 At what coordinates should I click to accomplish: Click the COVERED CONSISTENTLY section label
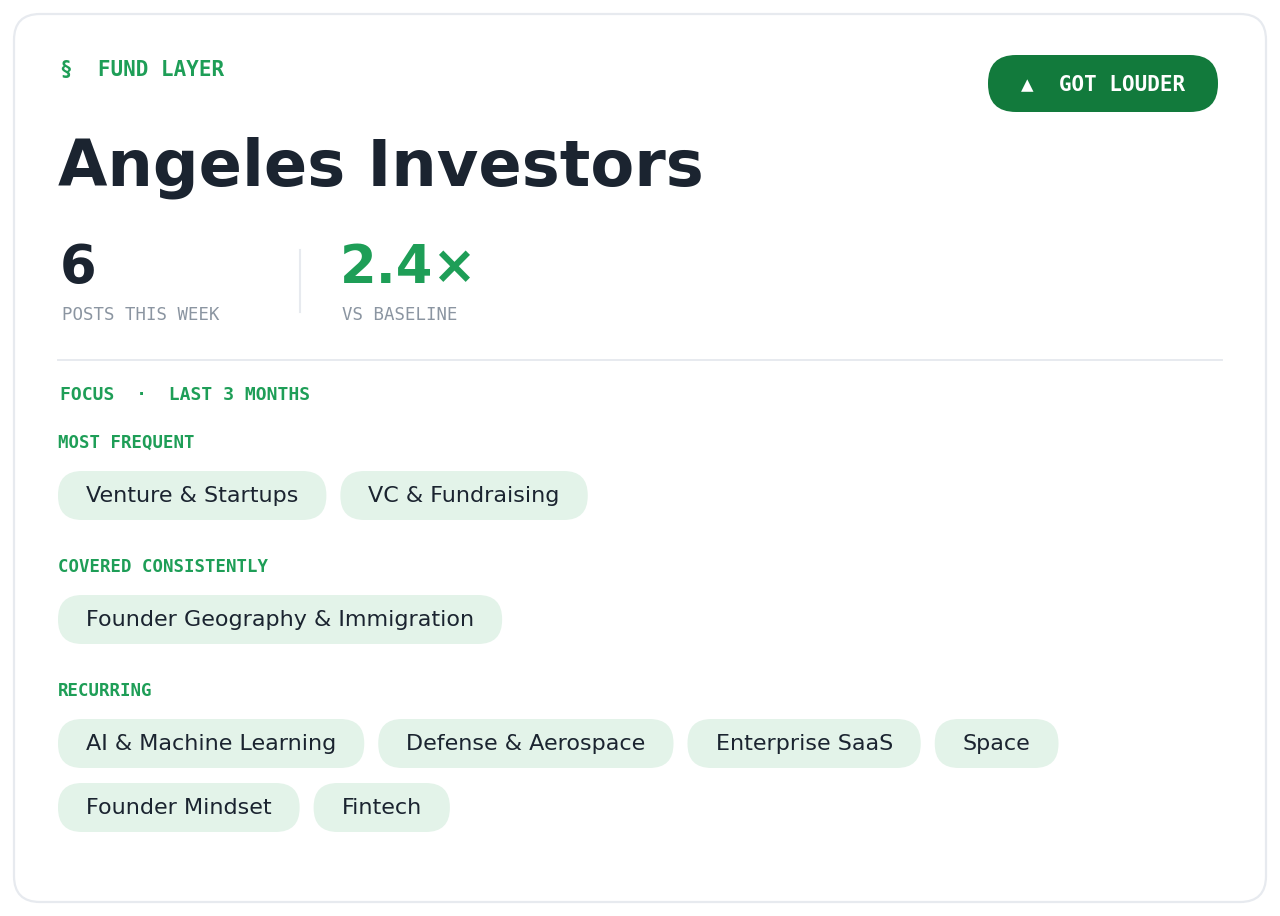(163, 566)
